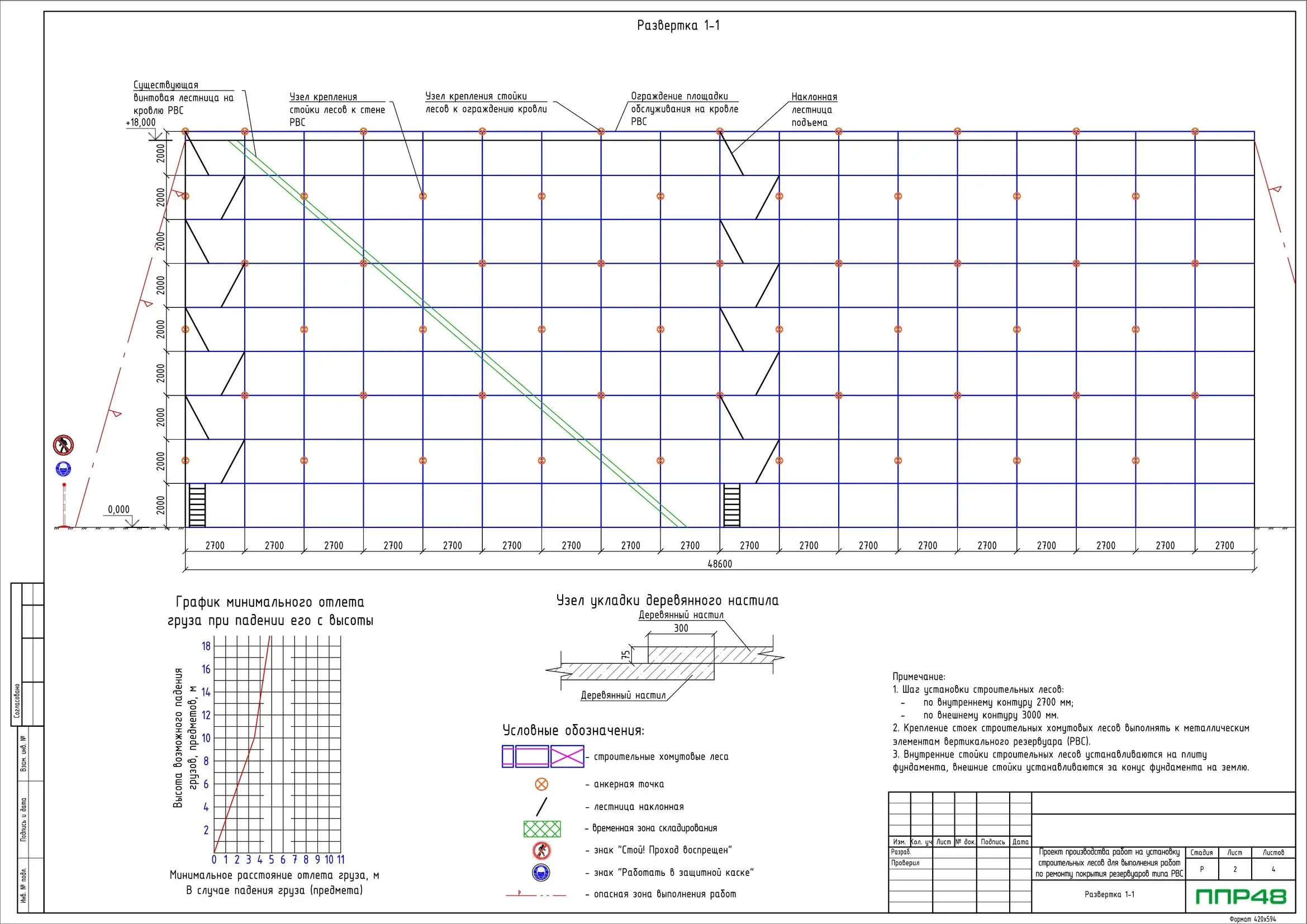Click the 'Примечание:' notes heading
The image size is (1307, 924).
tap(918, 677)
